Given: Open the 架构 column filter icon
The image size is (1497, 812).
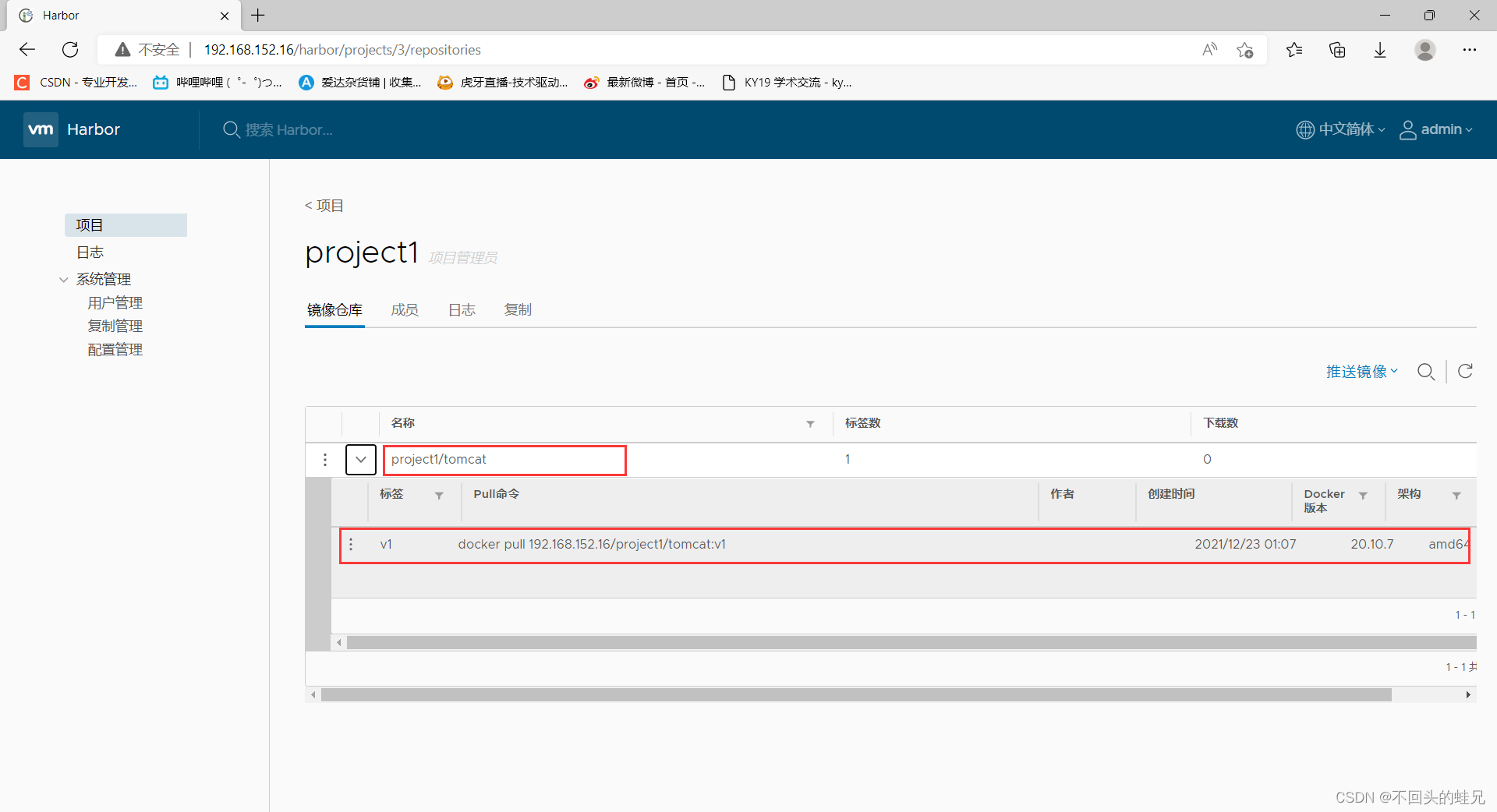Looking at the screenshot, I should [1456, 496].
